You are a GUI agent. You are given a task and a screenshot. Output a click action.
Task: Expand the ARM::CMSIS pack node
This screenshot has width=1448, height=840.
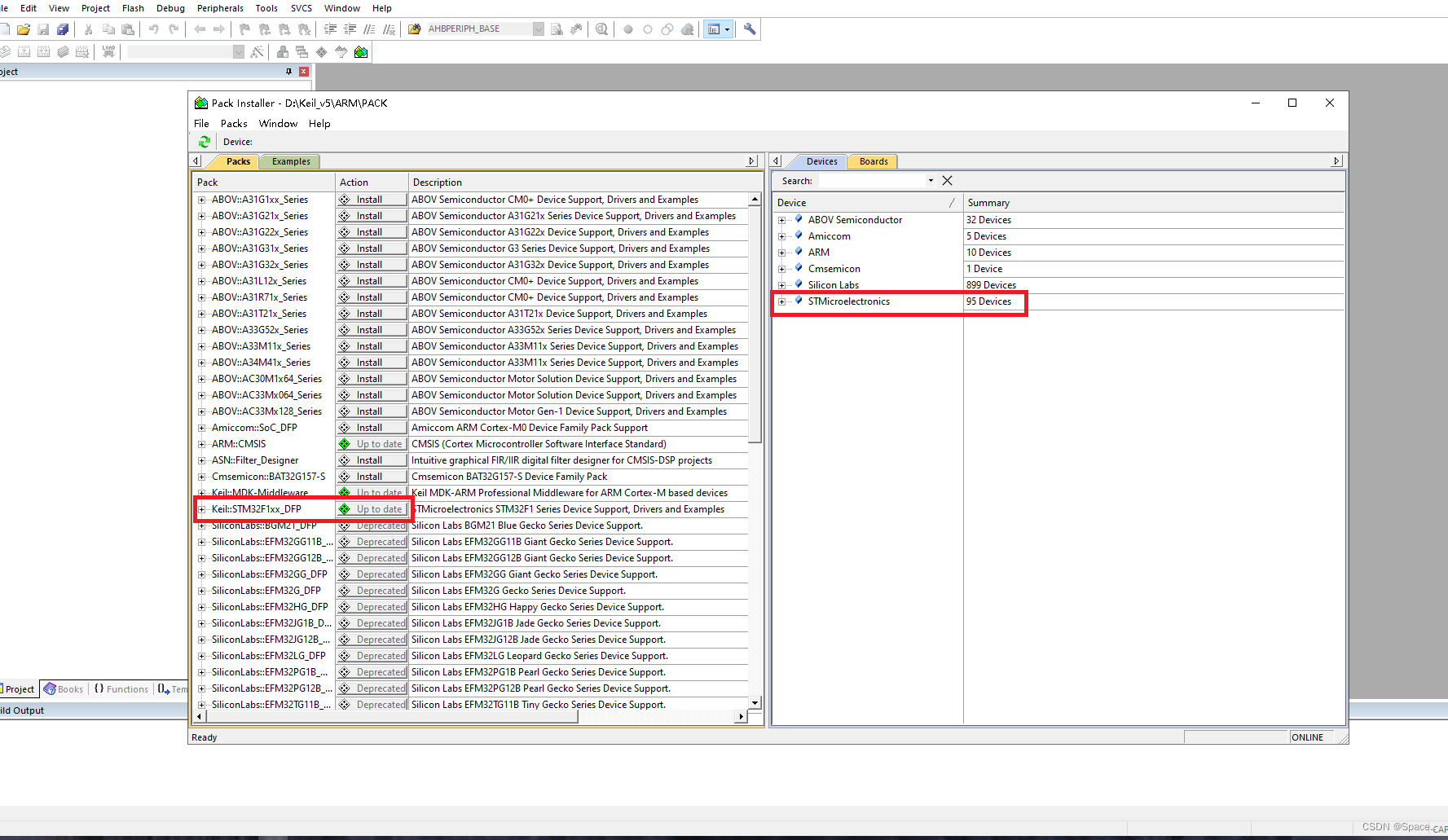202,444
